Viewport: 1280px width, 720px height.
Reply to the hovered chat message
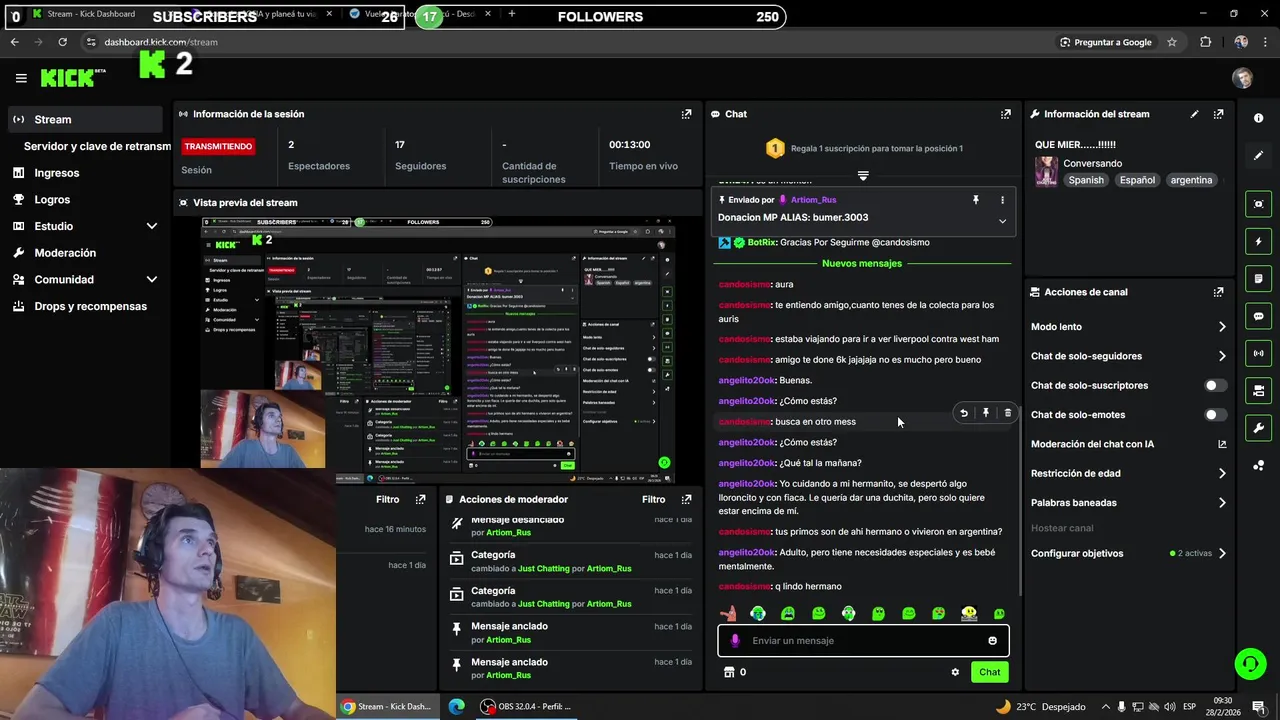point(964,413)
